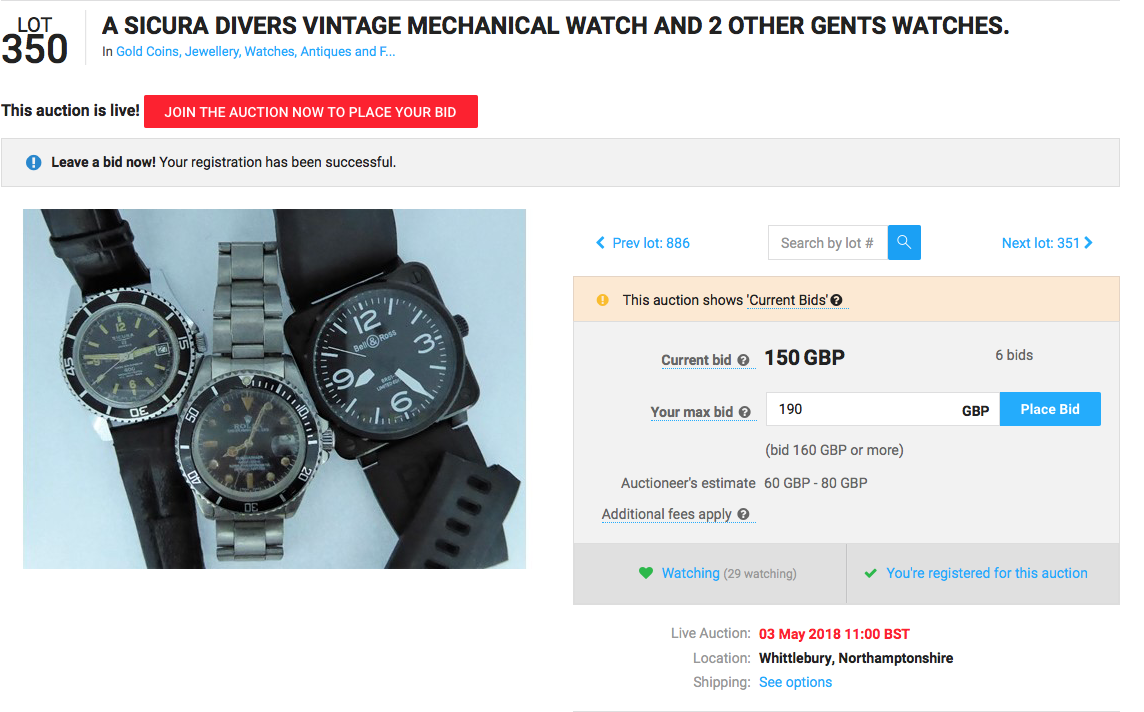The image size is (1144, 712).
Task: Open the Gold Coins, Jewellery category link
Action: (255, 52)
